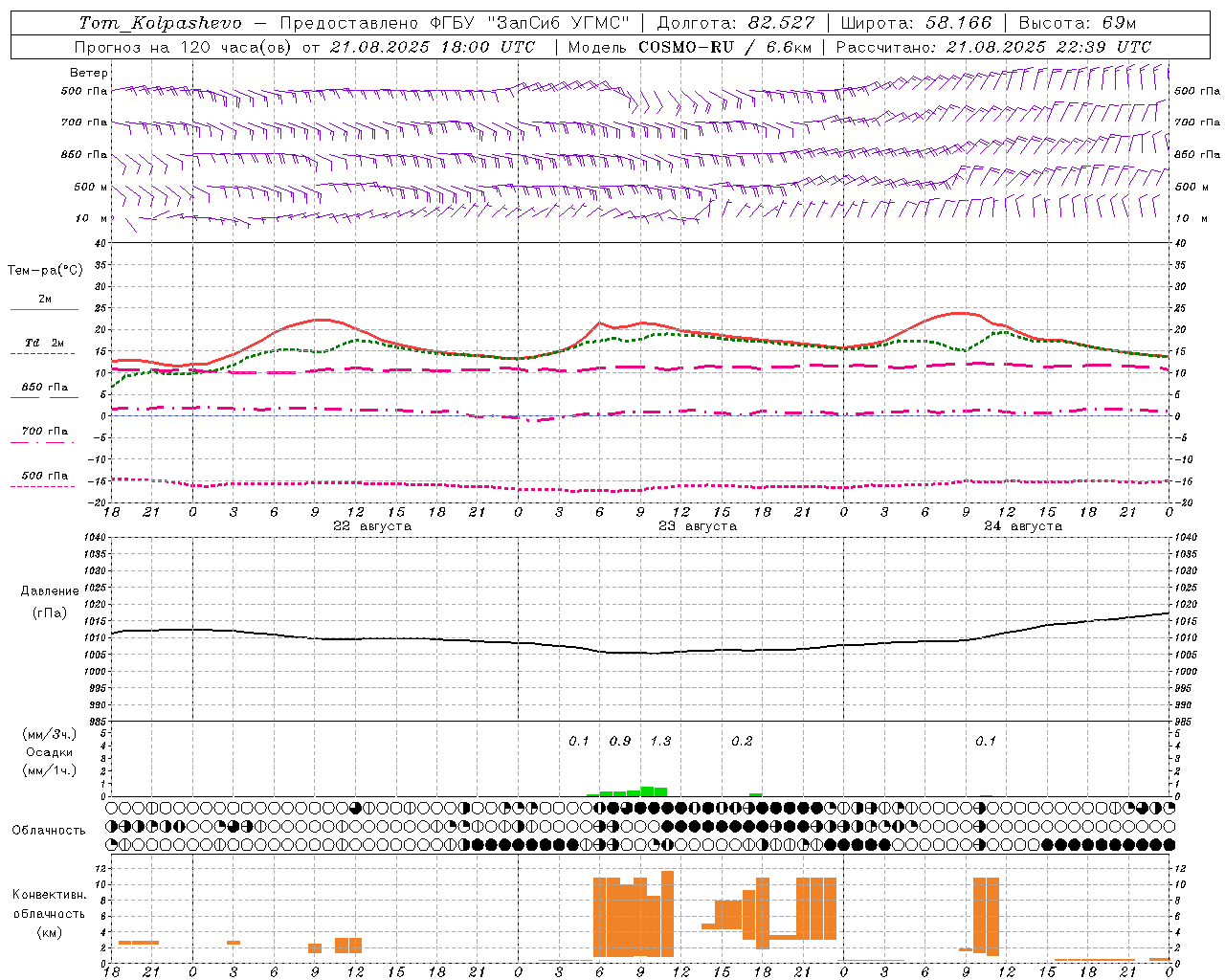1225x980 pixels.
Task: Click the station name Tom_Kolpashevo
Action: click(160, 23)
